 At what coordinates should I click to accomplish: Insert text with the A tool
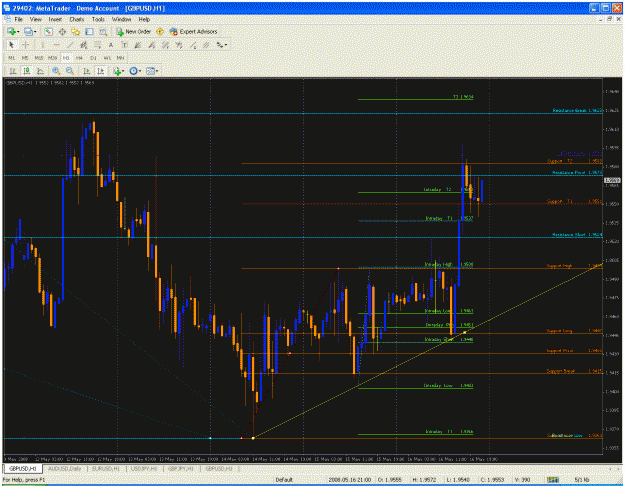pyautogui.click(x=111, y=45)
